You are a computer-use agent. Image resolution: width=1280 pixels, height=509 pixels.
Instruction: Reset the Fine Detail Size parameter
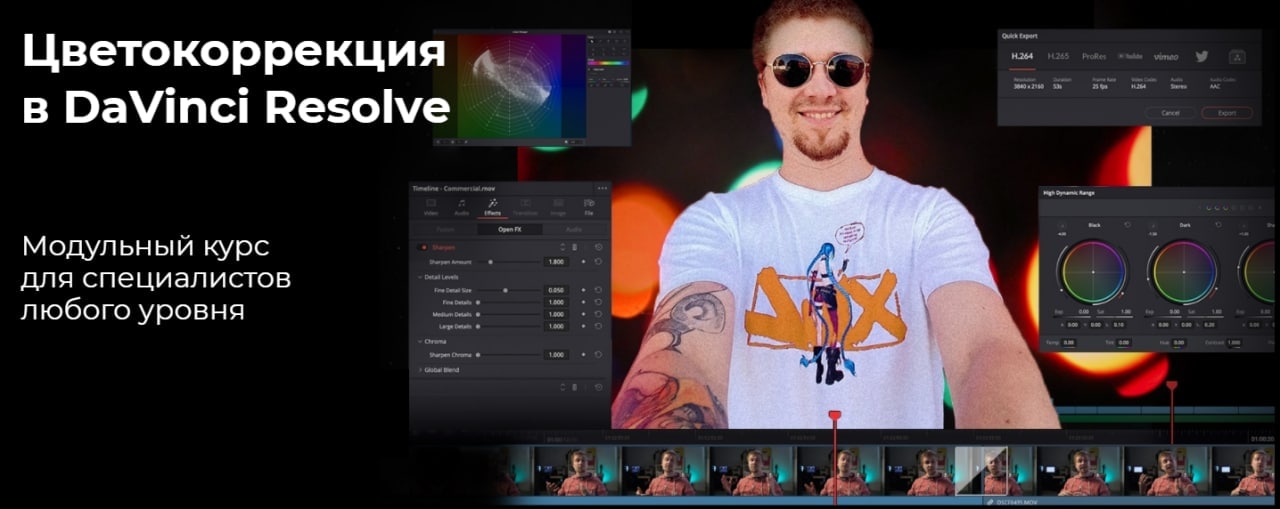pos(598,290)
